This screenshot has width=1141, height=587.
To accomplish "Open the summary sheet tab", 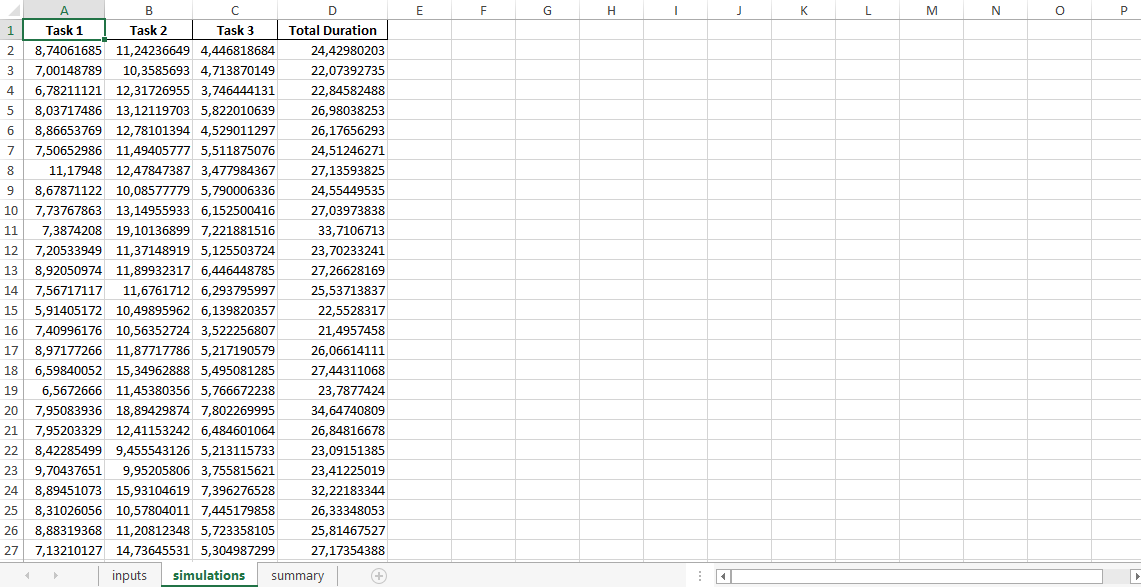I will click(x=297, y=575).
